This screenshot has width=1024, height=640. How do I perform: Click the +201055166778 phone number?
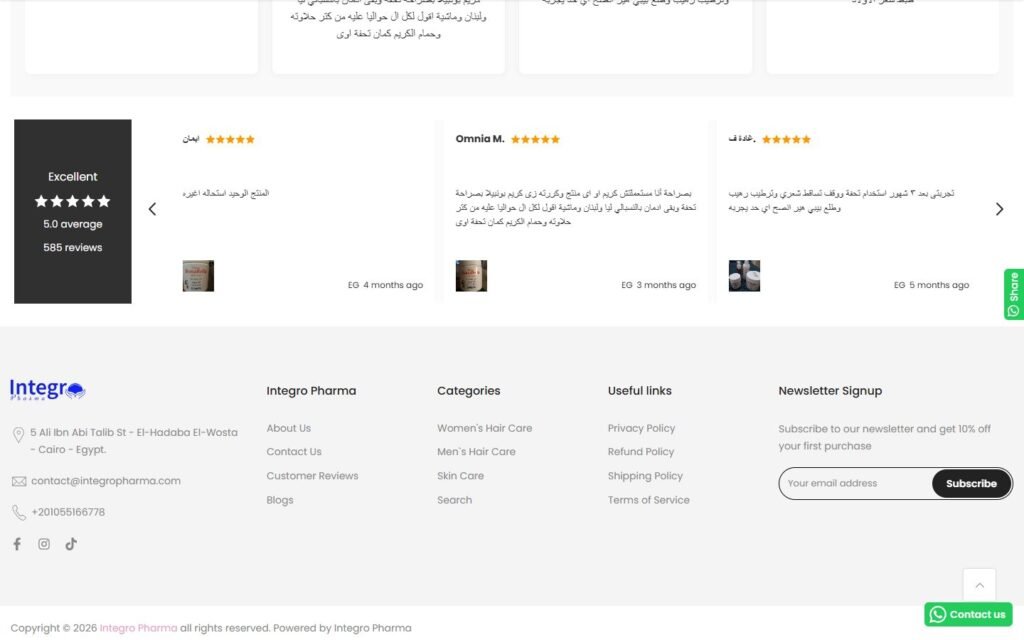[x=68, y=513]
